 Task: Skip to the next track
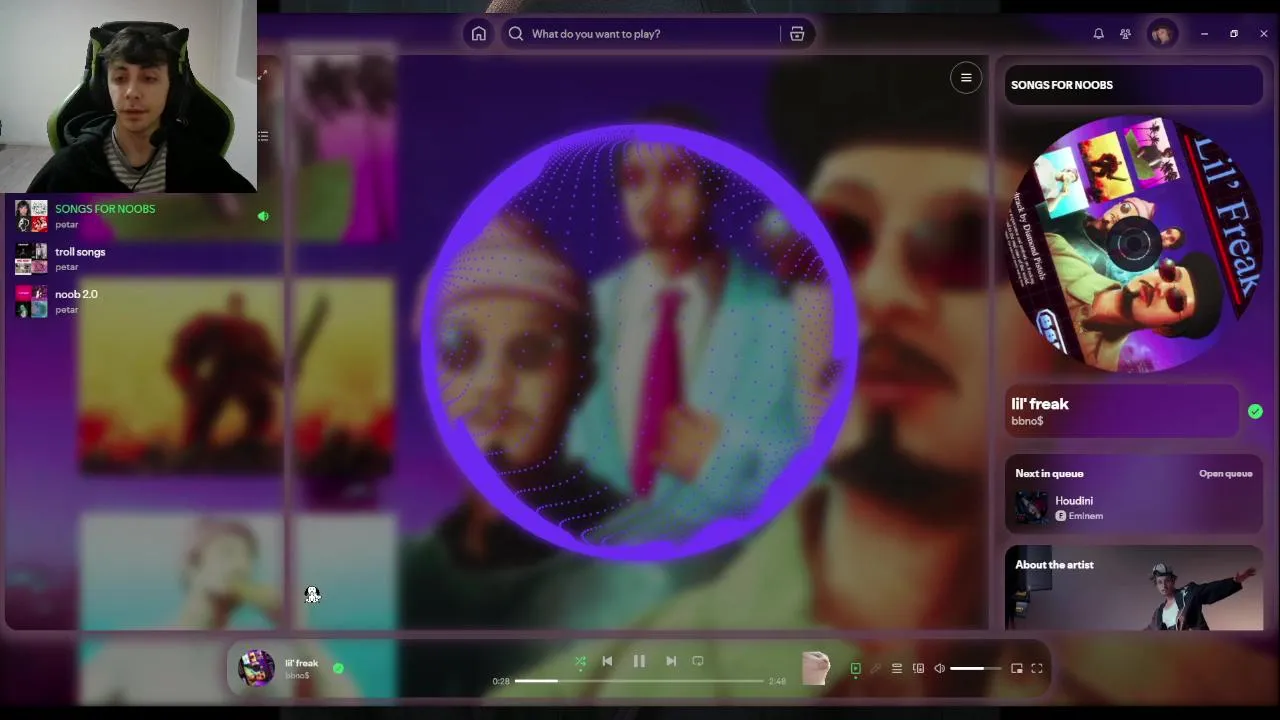click(x=671, y=661)
